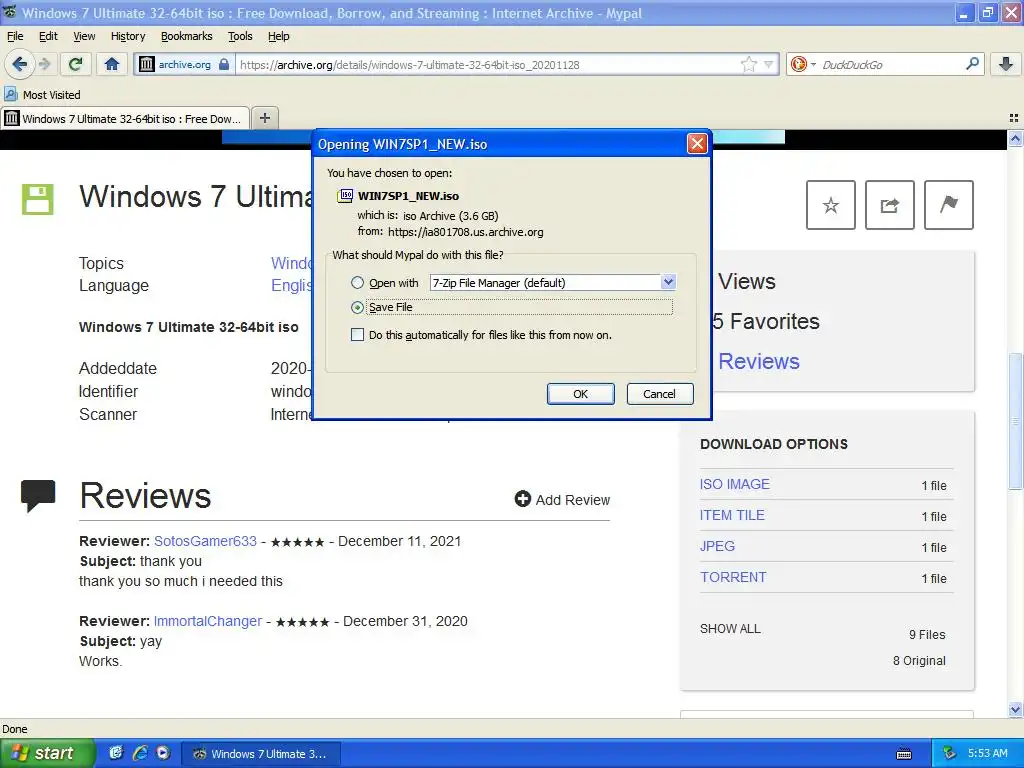Bookmark this page with the star icon
The width and height of the screenshot is (1024, 768).
pyautogui.click(x=748, y=64)
